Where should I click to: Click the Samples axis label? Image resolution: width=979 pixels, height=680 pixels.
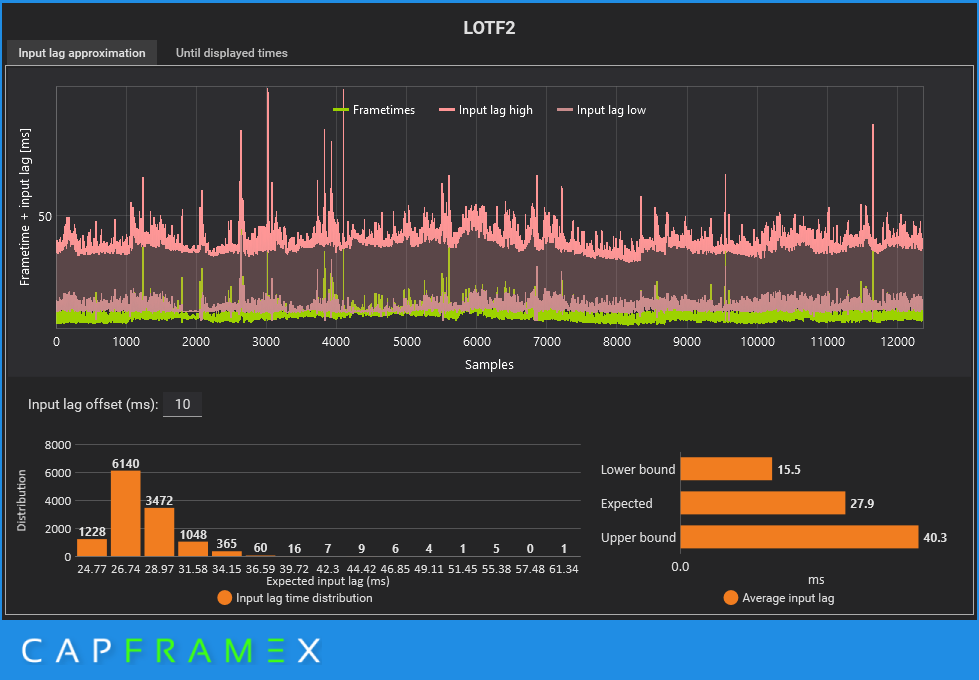tap(489, 365)
